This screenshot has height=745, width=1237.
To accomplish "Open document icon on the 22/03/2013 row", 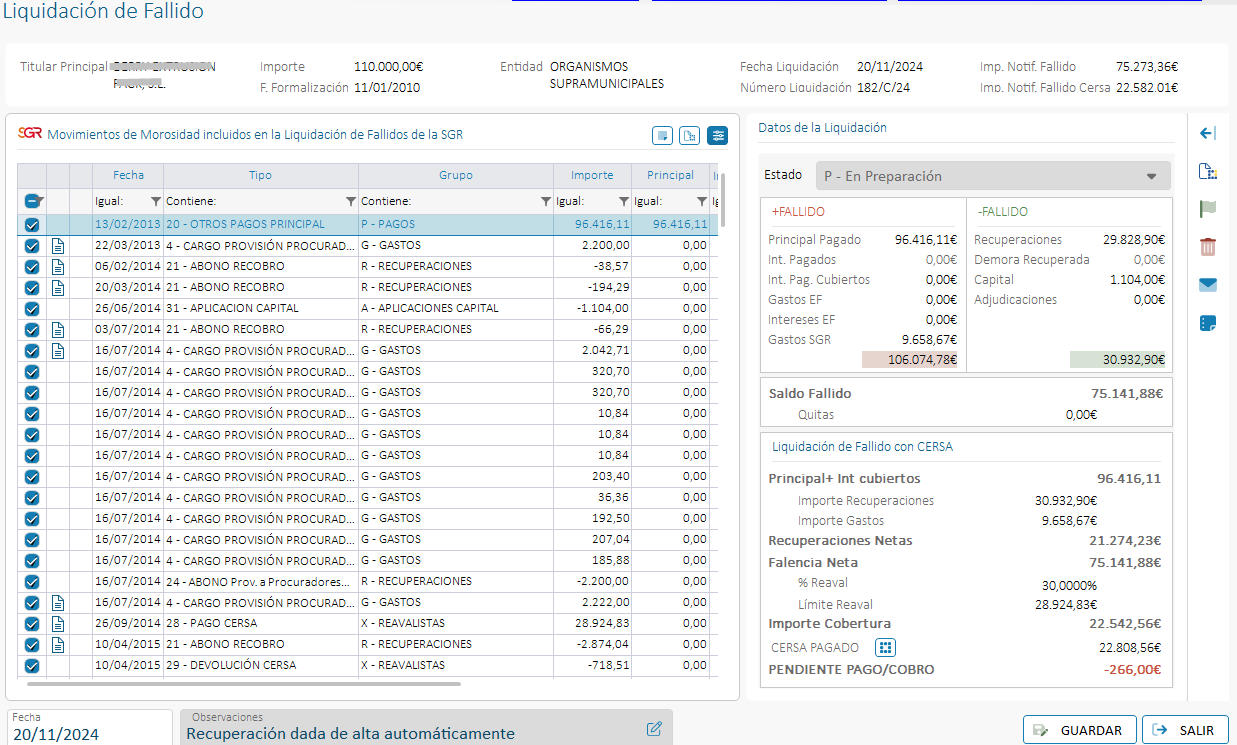I will tap(57, 245).
